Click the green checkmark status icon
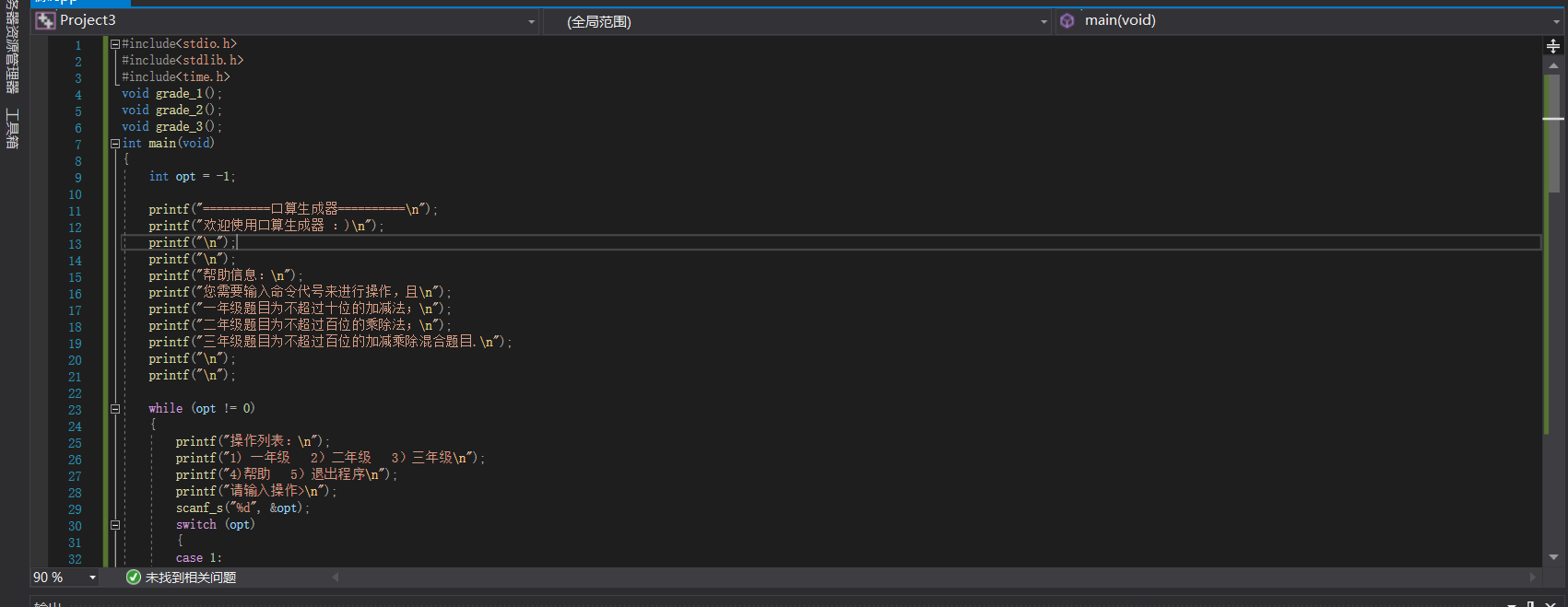This screenshot has width=1568, height=607. (x=134, y=578)
